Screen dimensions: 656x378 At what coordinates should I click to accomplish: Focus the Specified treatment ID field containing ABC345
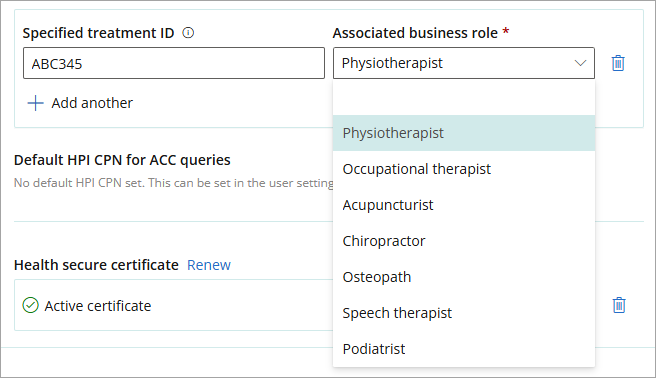(x=174, y=63)
